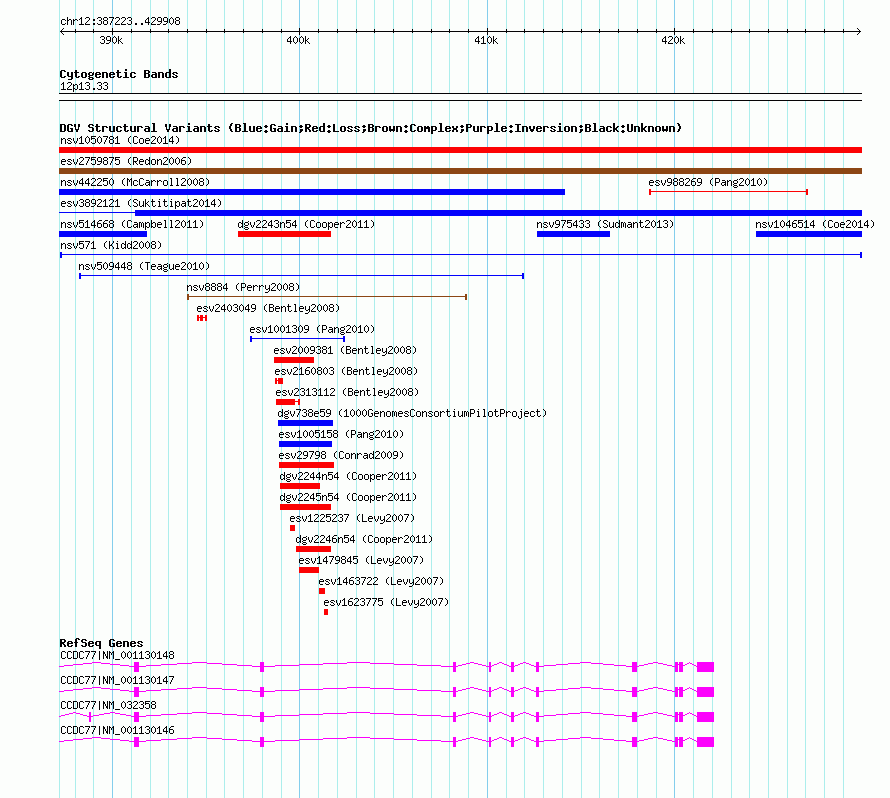Click the esv2160803 (Bentley2008) label

click(x=346, y=371)
